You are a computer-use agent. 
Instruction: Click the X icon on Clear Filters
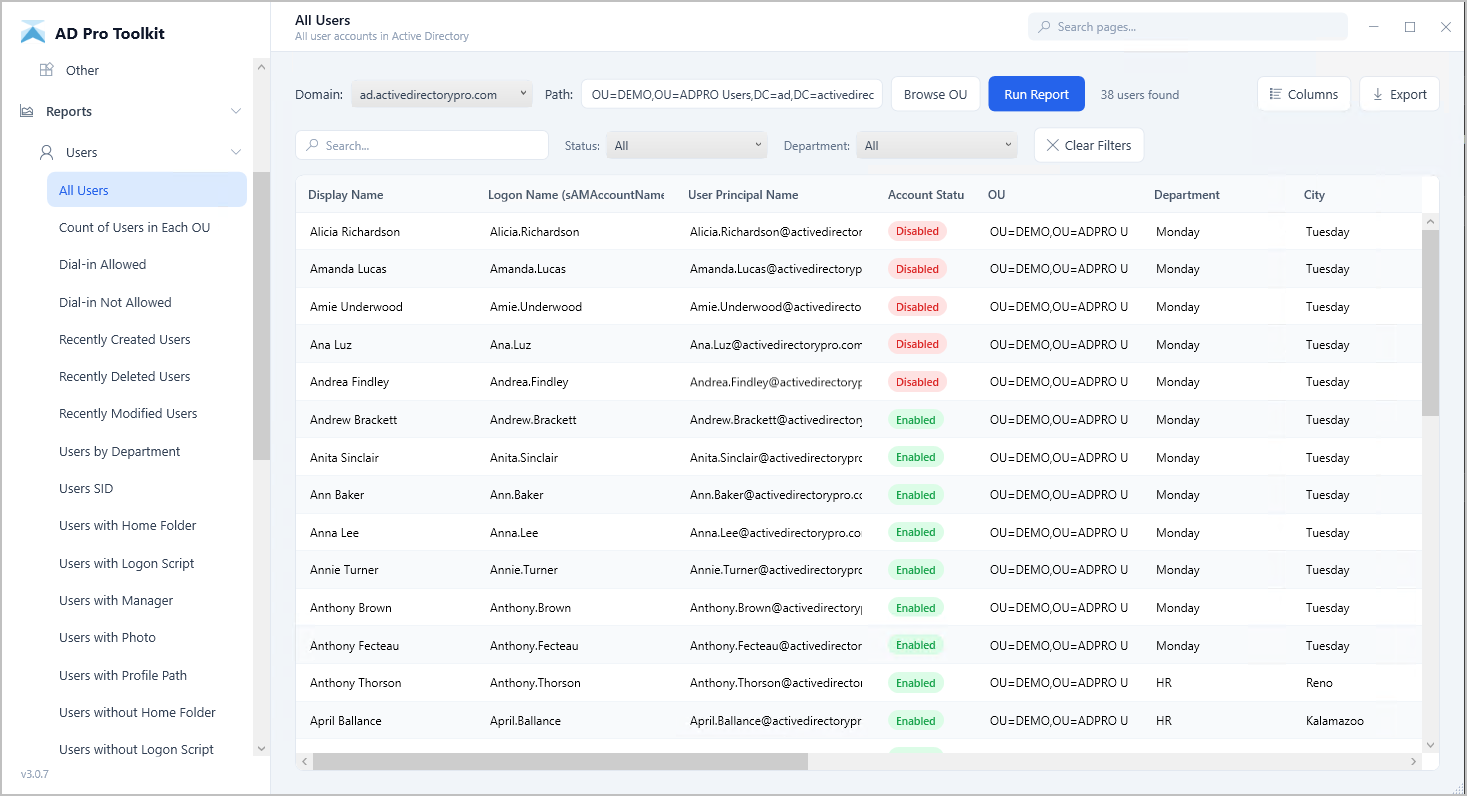point(1052,145)
